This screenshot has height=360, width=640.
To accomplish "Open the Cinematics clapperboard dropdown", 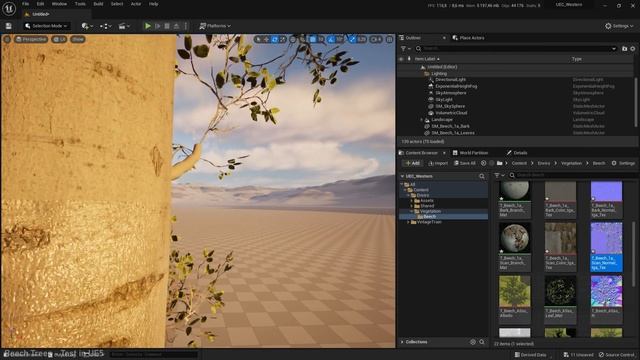I will 124,26.
